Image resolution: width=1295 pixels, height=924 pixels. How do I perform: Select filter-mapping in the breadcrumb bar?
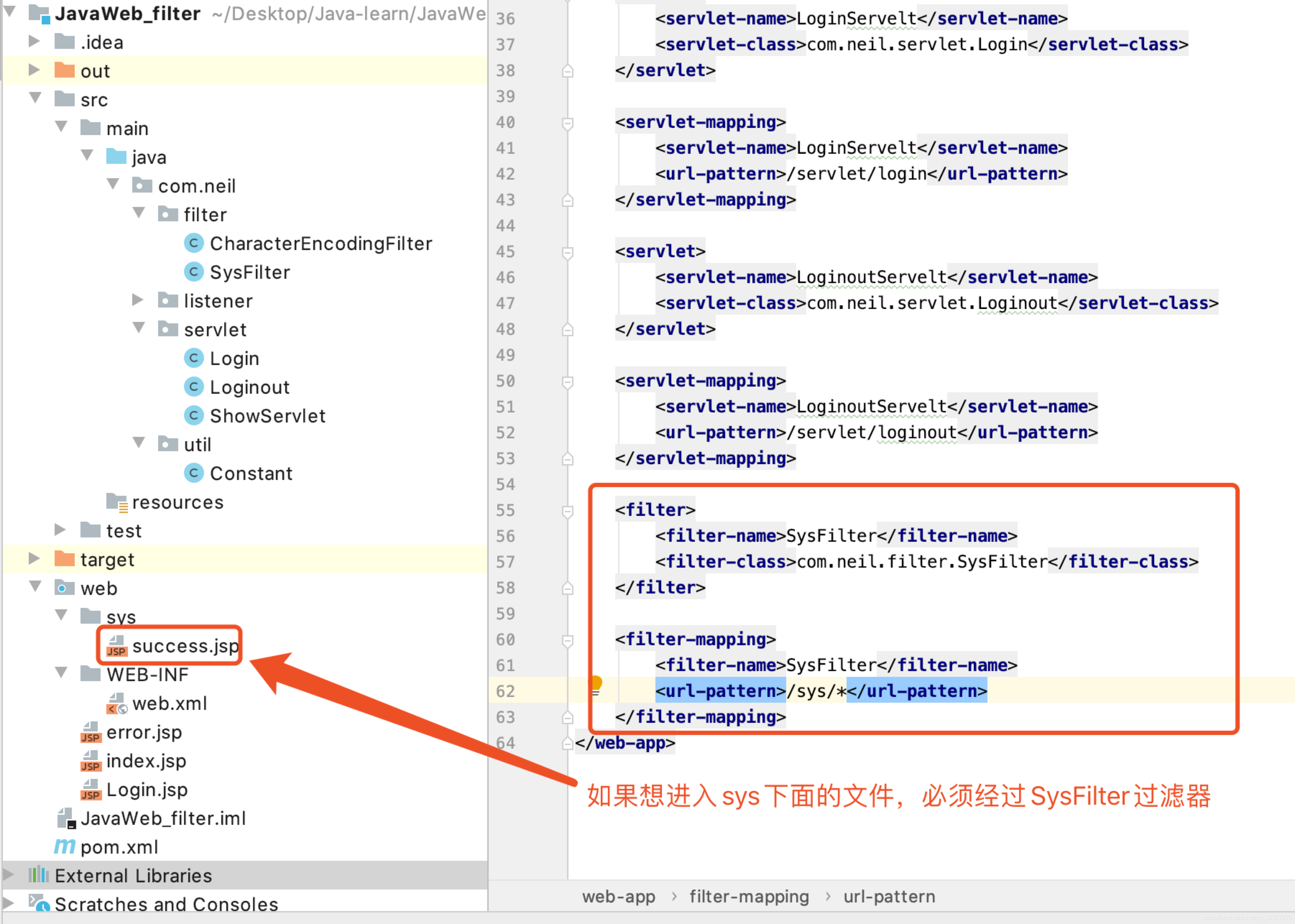[749, 897]
